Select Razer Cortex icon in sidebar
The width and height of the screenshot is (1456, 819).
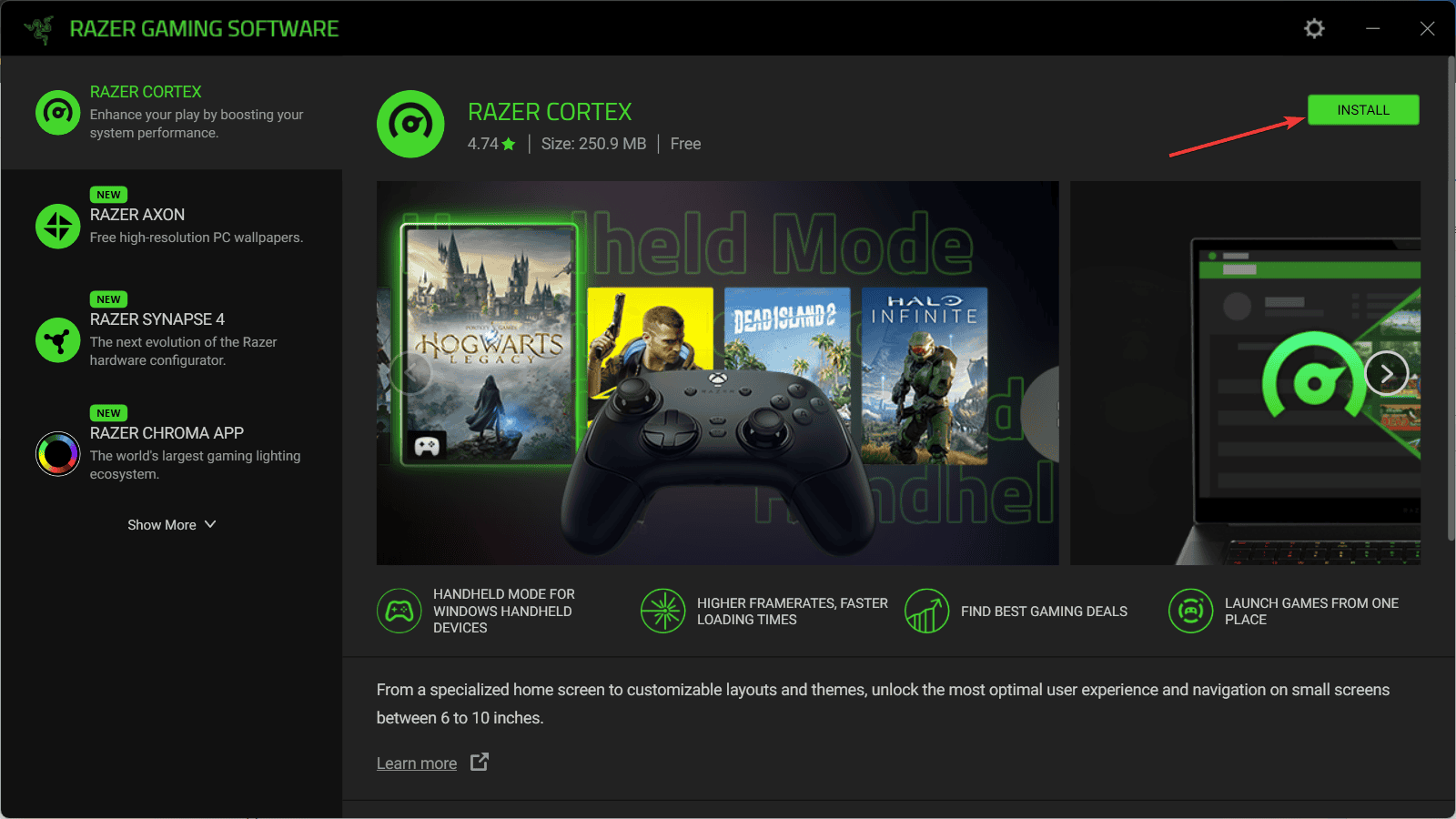(57, 112)
